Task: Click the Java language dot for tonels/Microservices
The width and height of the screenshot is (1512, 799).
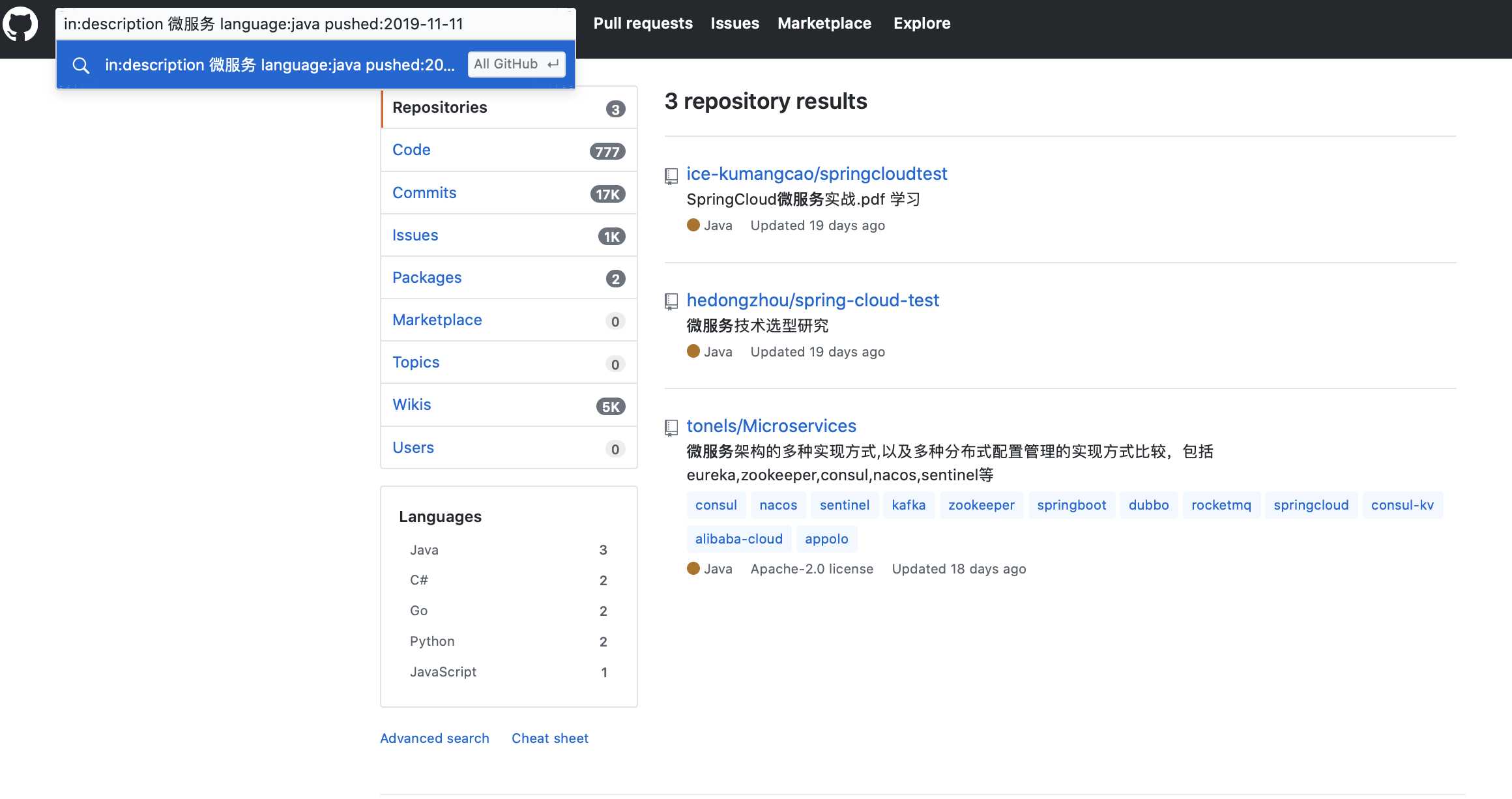Action: click(693, 568)
